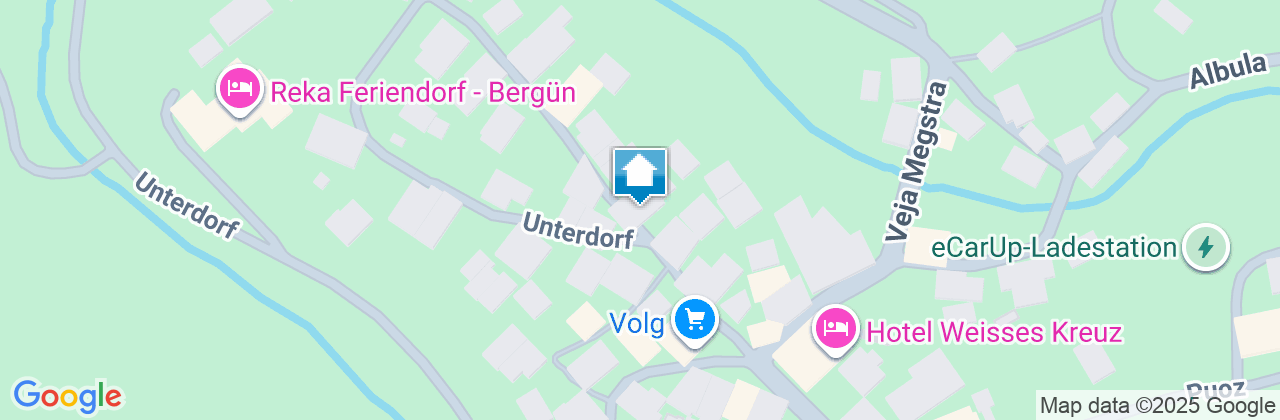Click the Unterdorf label nearest the Volg pin
Viewport: 1280px width, 420px height.
(578, 231)
